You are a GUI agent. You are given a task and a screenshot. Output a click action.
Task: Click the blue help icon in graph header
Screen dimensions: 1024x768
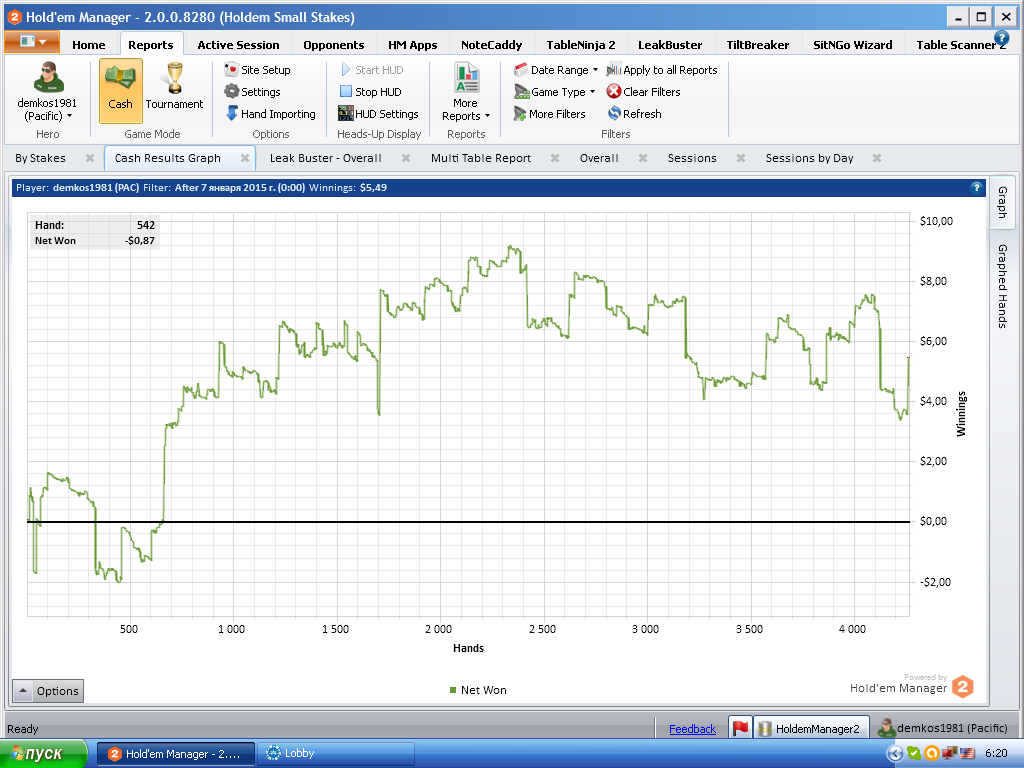(x=976, y=187)
